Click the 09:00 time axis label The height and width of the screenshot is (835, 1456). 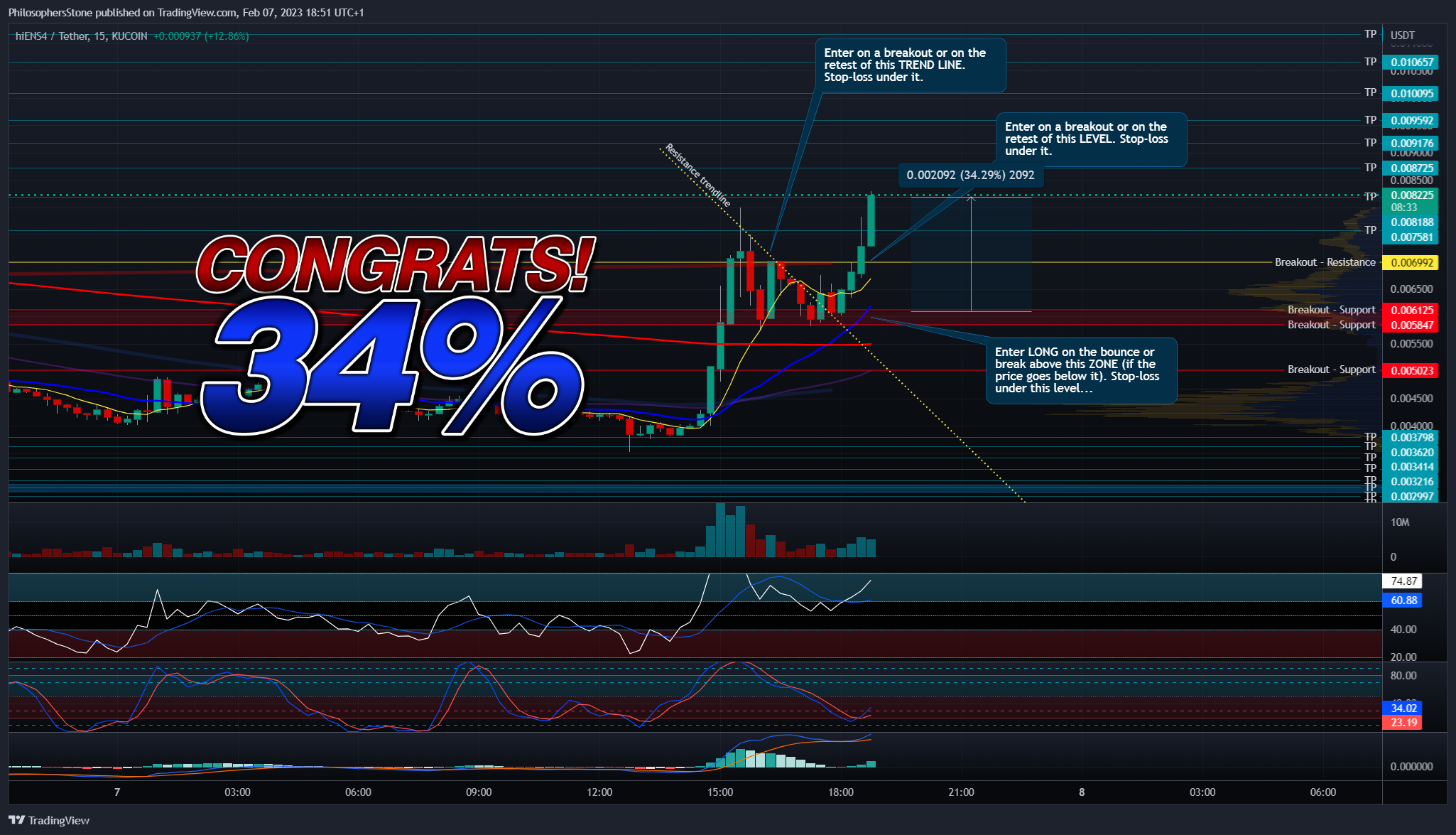tap(479, 792)
